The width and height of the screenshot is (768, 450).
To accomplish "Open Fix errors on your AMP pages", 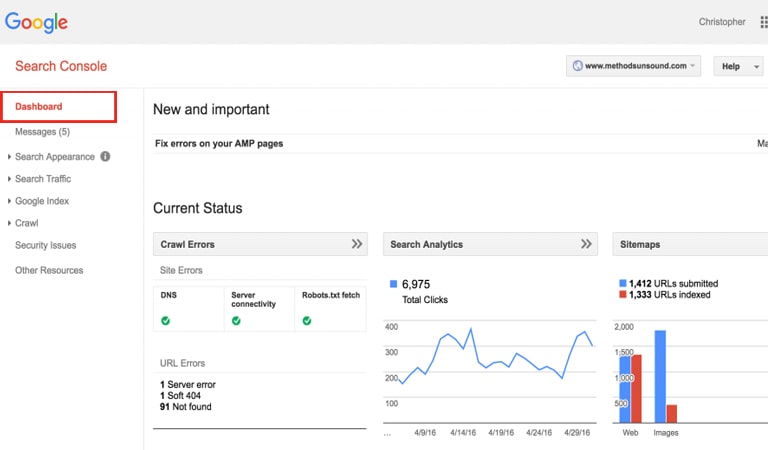I will pyautogui.click(x=219, y=143).
